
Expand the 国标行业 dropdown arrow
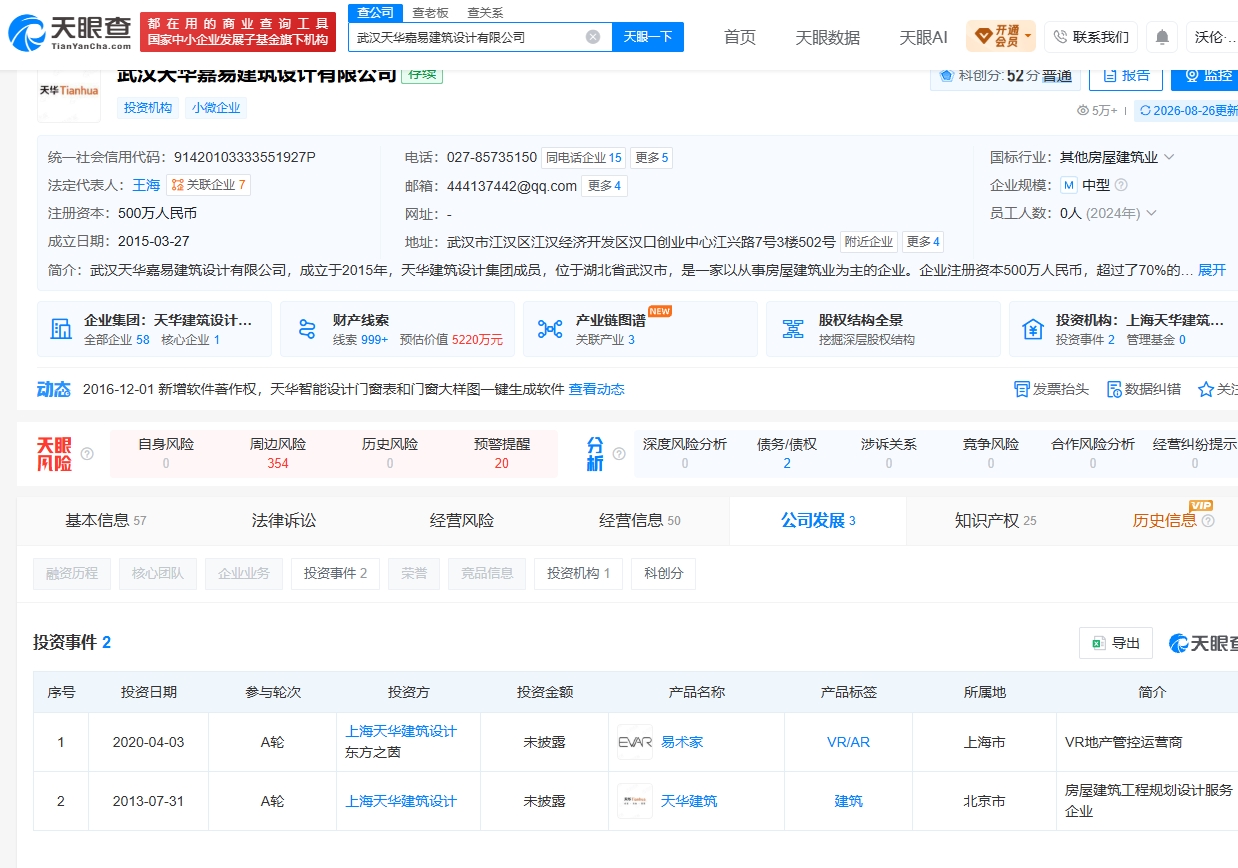point(1168,157)
